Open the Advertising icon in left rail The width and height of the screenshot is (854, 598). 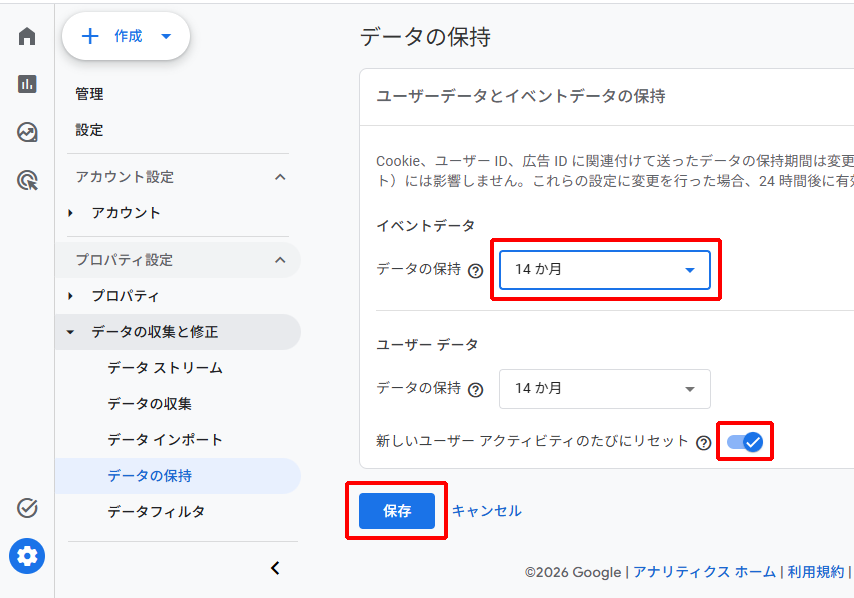(27, 180)
